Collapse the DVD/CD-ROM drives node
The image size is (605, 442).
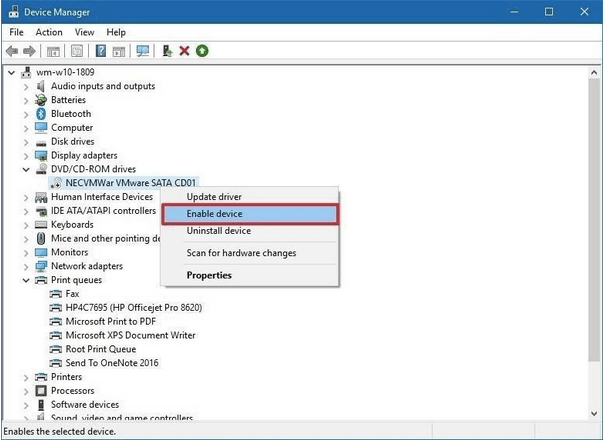(x=26, y=169)
